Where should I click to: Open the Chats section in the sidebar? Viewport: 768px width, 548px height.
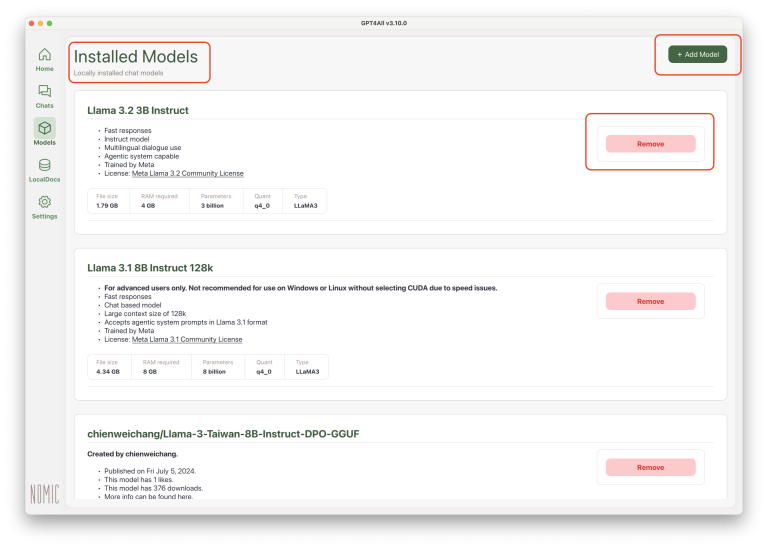coord(44,96)
